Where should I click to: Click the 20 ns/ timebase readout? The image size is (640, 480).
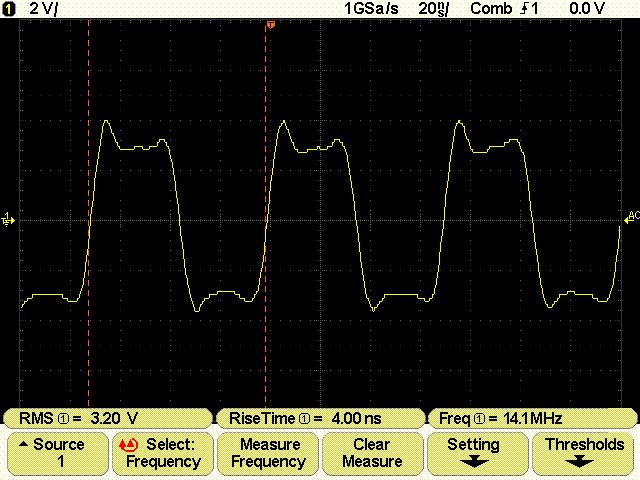433,9
